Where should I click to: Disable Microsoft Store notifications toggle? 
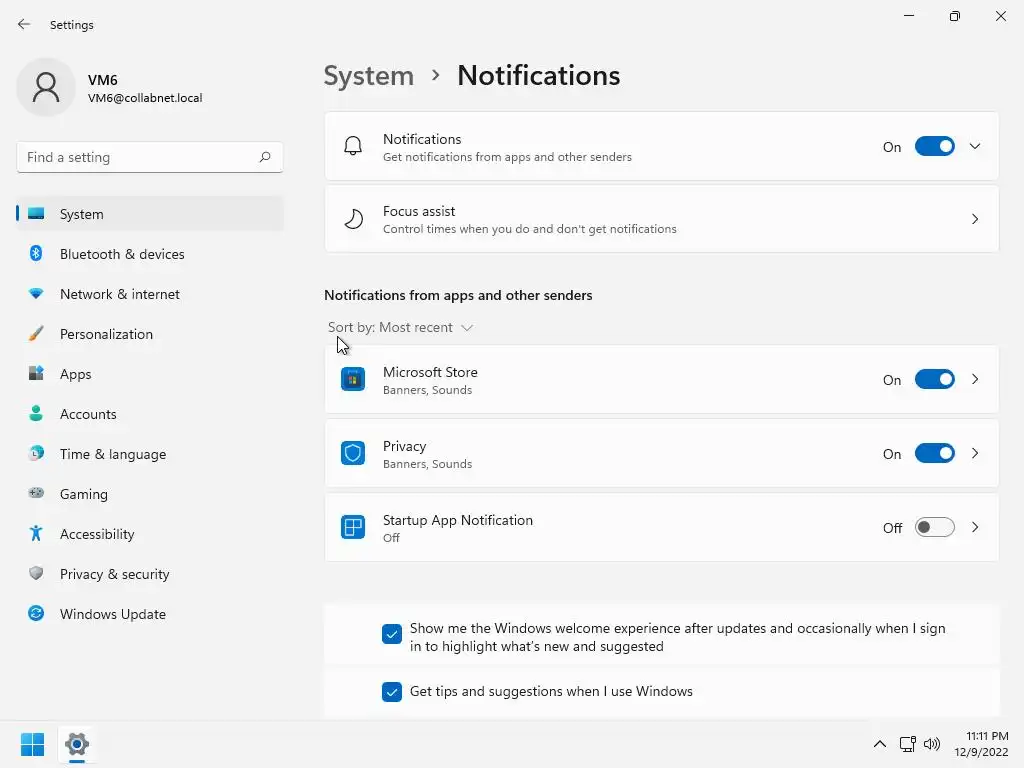click(935, 379)
